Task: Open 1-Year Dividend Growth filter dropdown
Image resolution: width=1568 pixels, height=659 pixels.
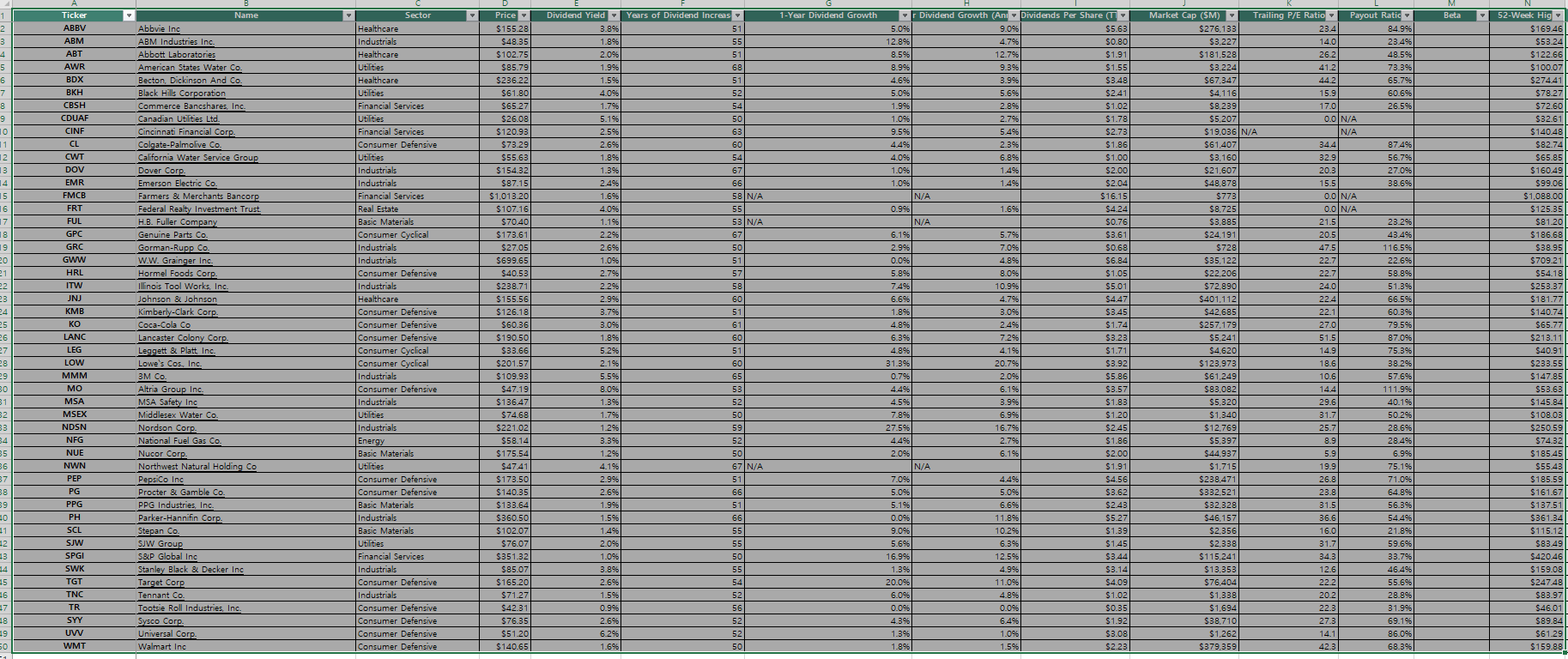Action: (x=905, y=15)
